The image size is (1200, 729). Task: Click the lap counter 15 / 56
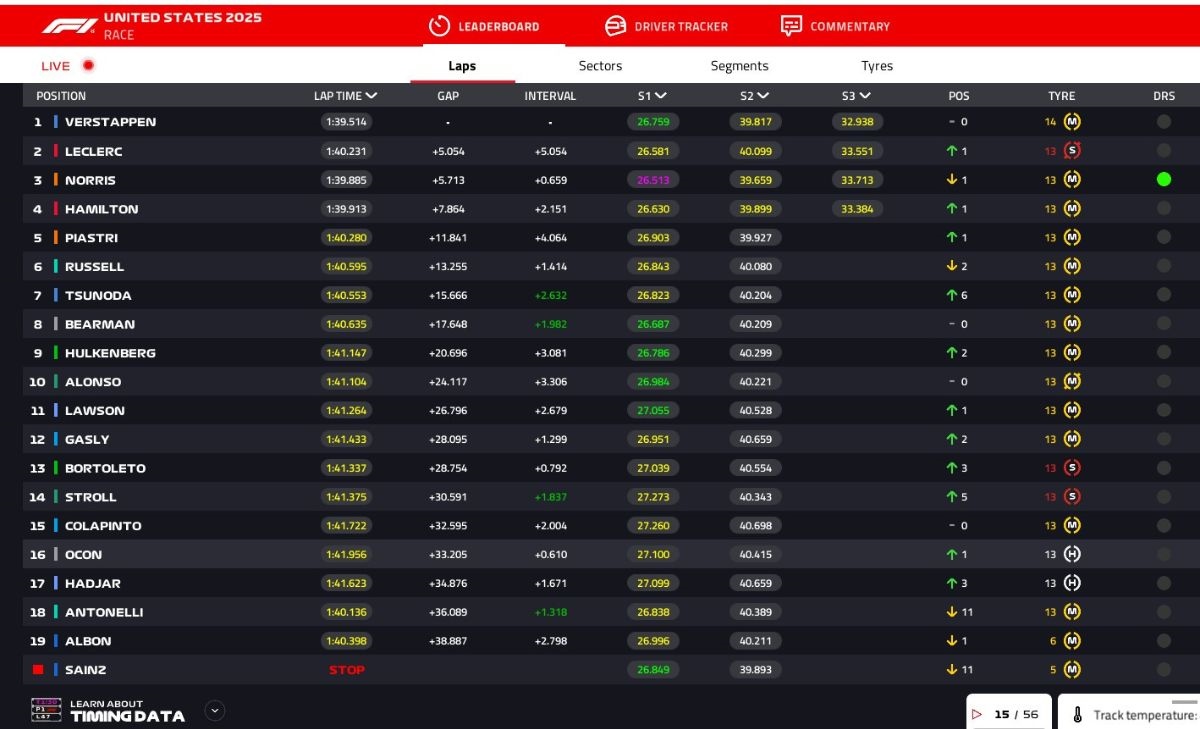(1015, 714)
